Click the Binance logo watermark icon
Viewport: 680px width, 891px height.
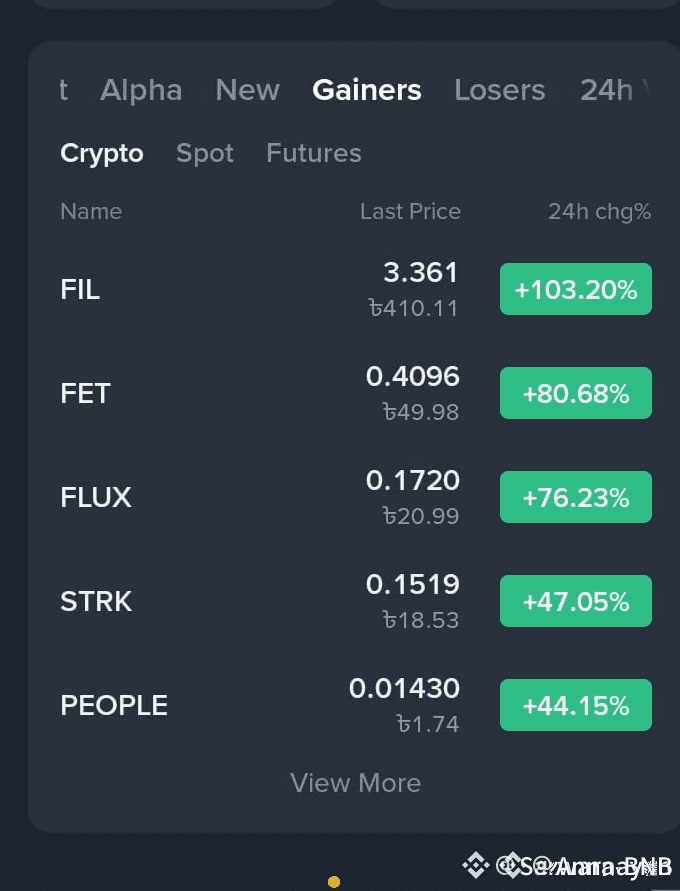475,865
